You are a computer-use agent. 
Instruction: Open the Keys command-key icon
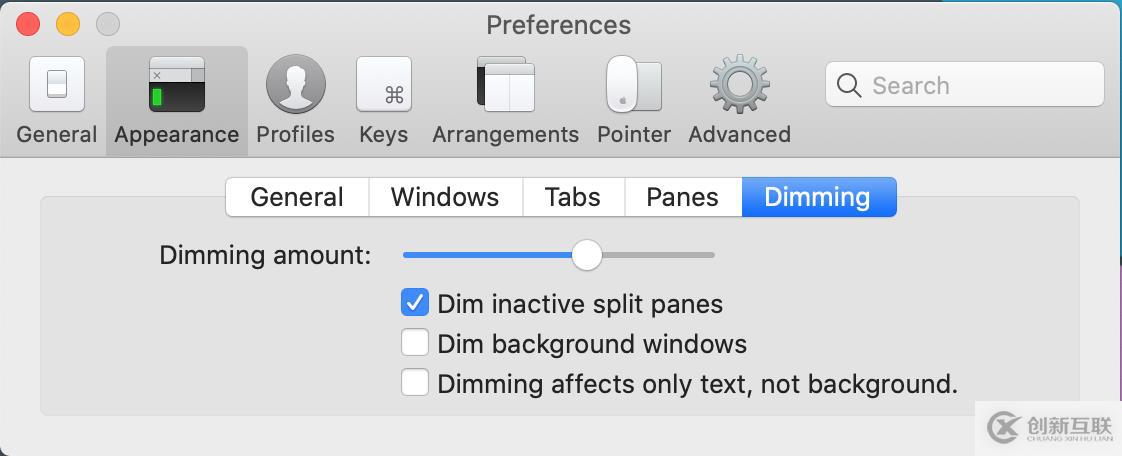pyautogui.click(x=384, y=85)
